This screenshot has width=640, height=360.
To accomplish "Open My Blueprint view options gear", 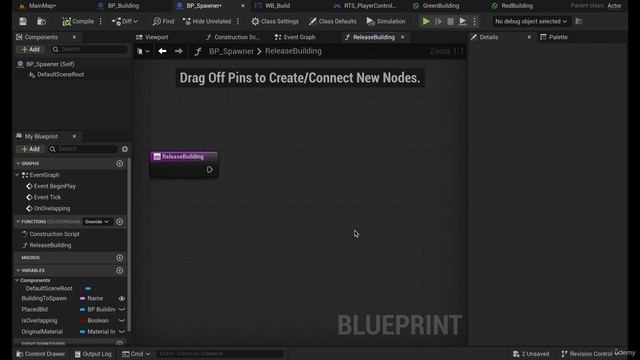I will [125, 149].
